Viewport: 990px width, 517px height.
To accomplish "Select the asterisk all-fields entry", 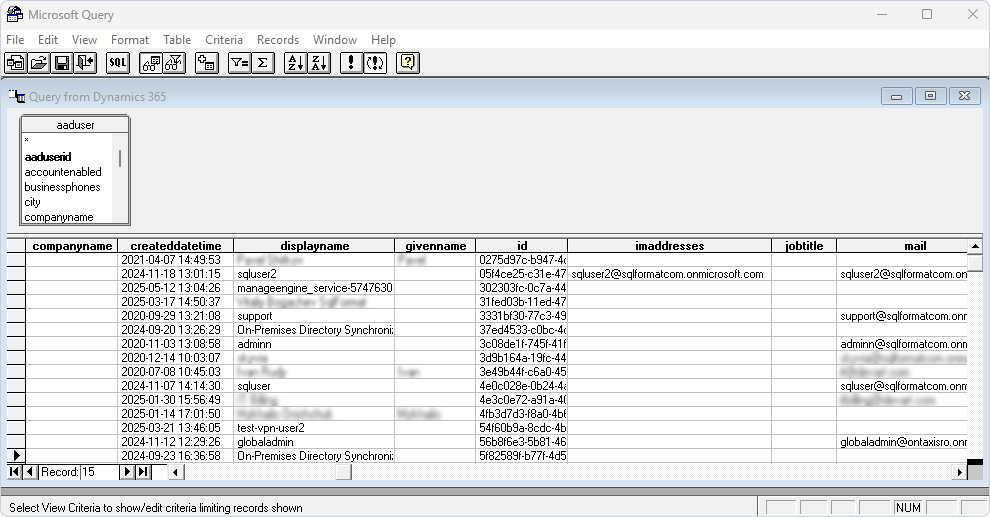I will [x=27, y=140].
